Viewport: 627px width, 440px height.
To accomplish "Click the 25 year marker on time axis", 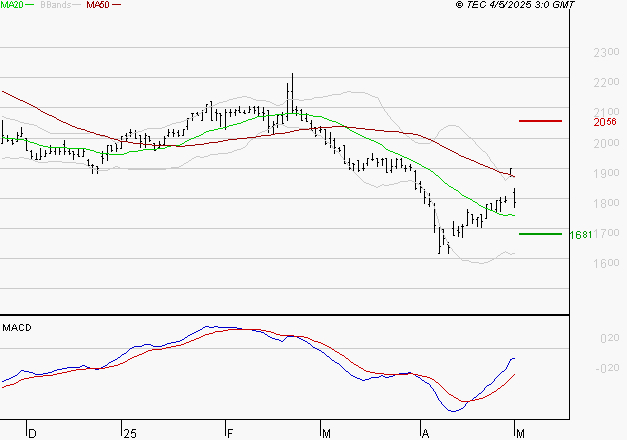I will tap(130, 434).
